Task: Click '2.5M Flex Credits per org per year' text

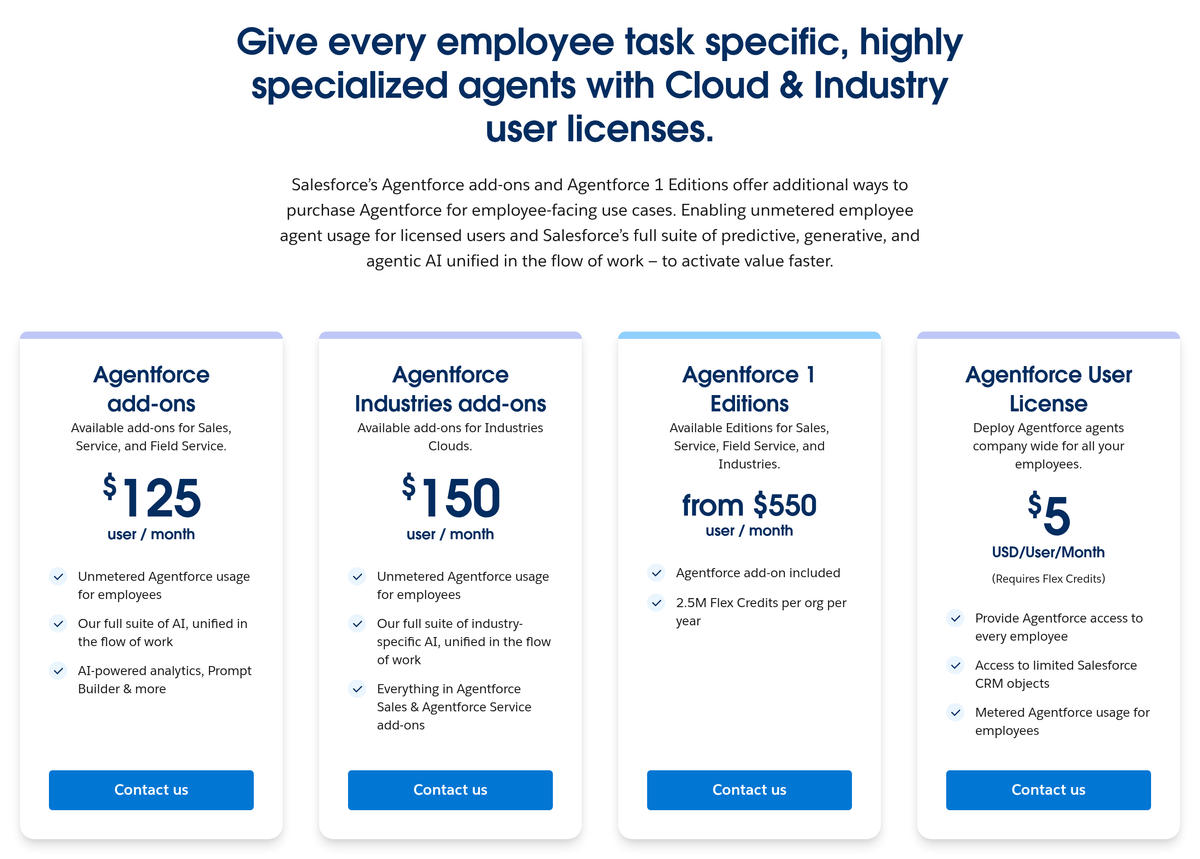Action: [x=761, y=612]
